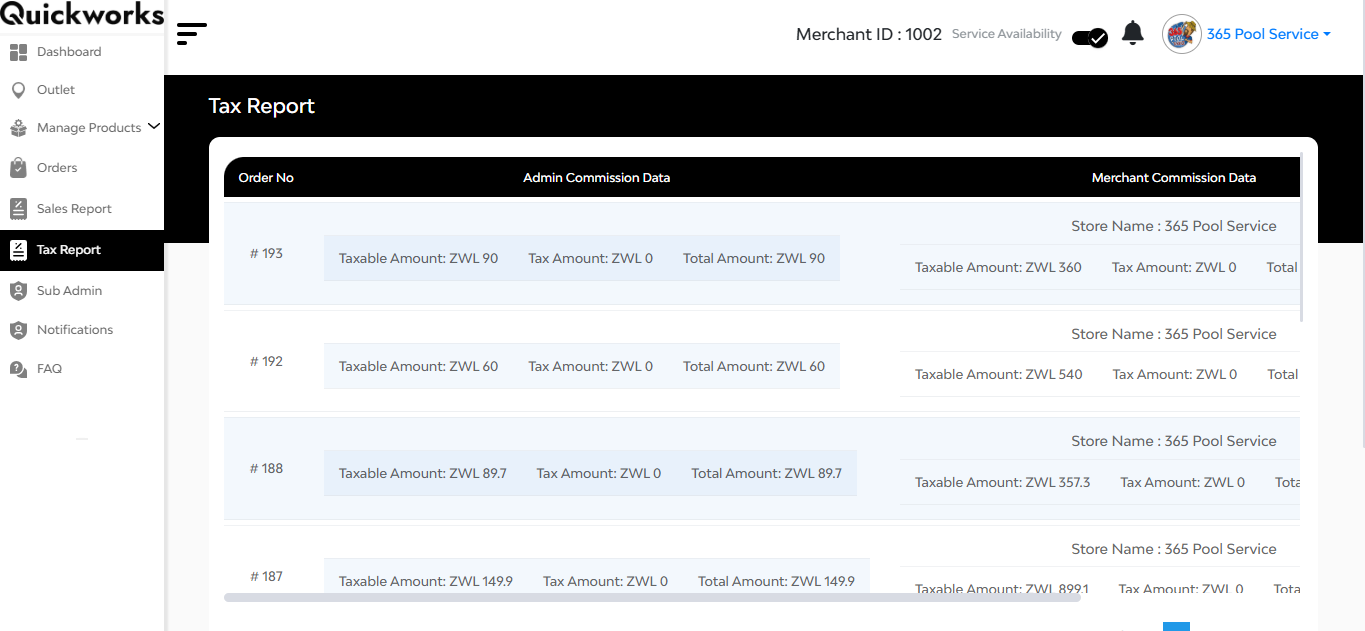
Task: Open Sub Admin section
Action: click(69, 291)
